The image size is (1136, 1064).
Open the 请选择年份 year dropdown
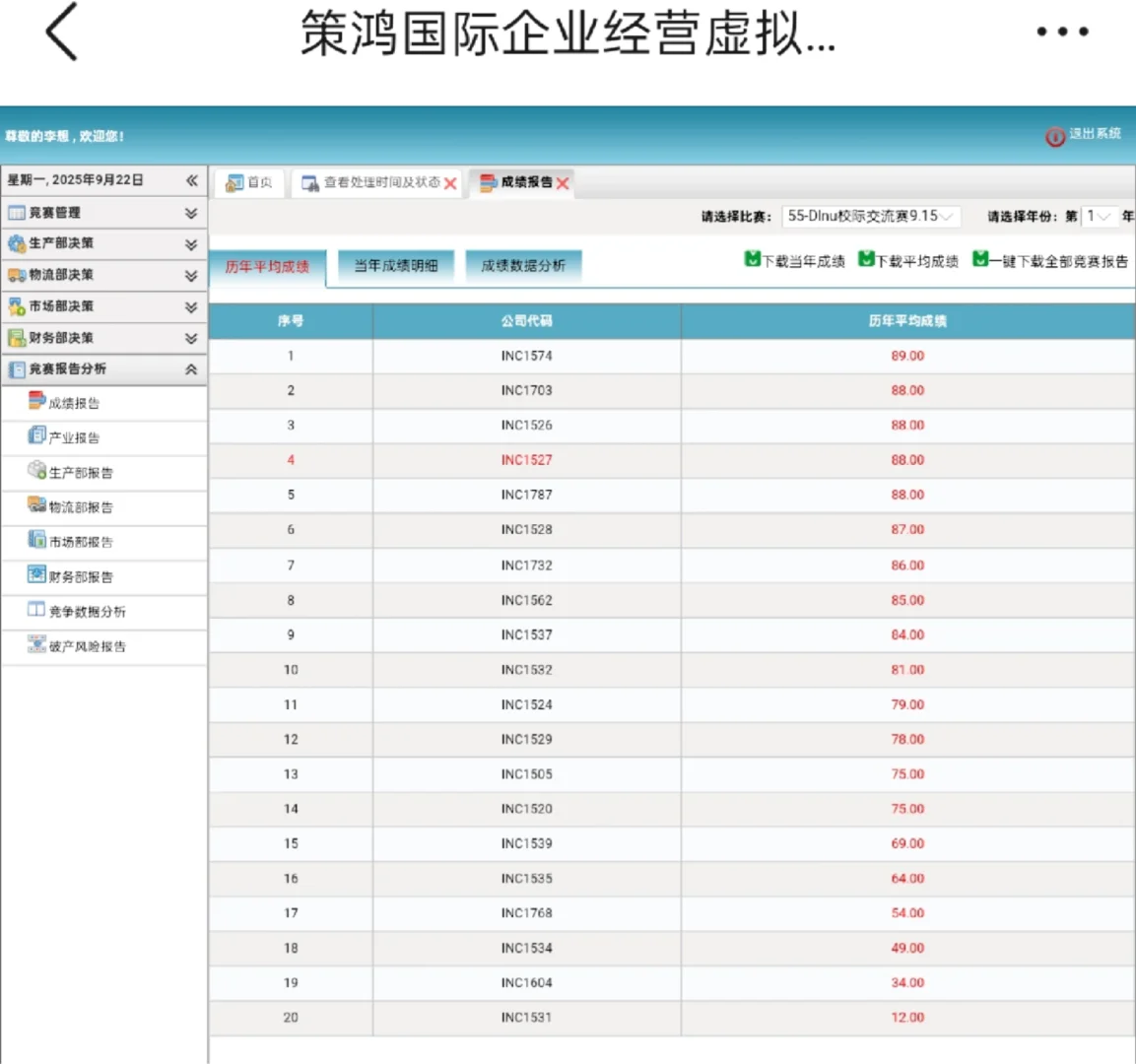point(1099,216)
